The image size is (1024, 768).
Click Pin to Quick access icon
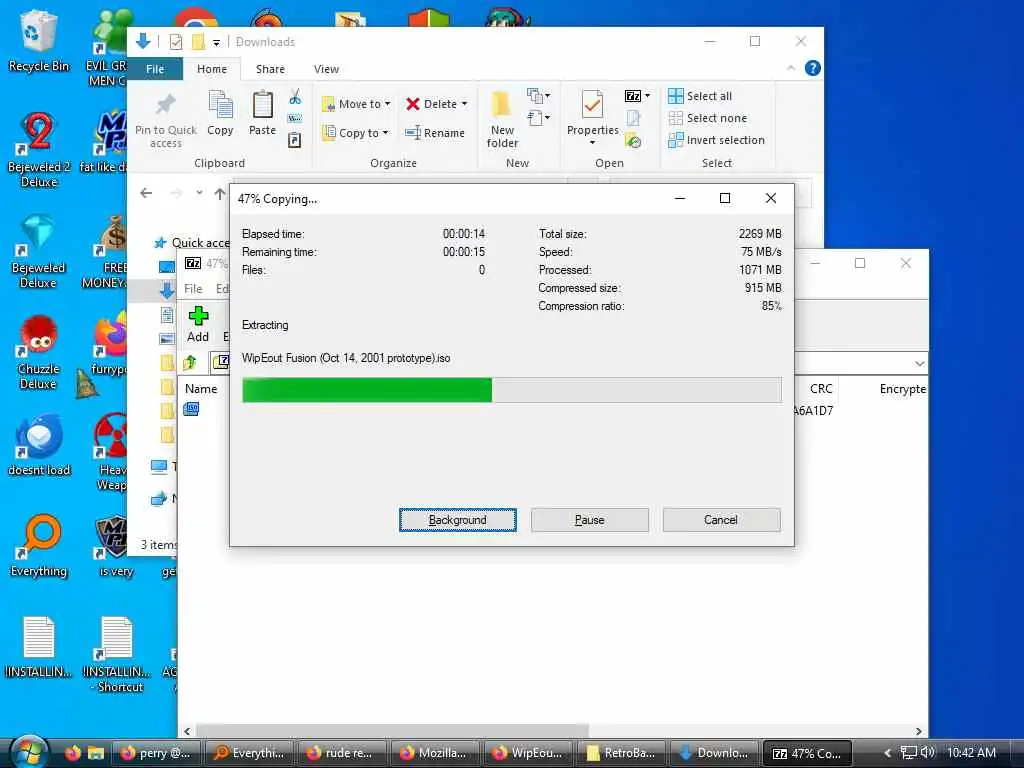tap(165, 106)
